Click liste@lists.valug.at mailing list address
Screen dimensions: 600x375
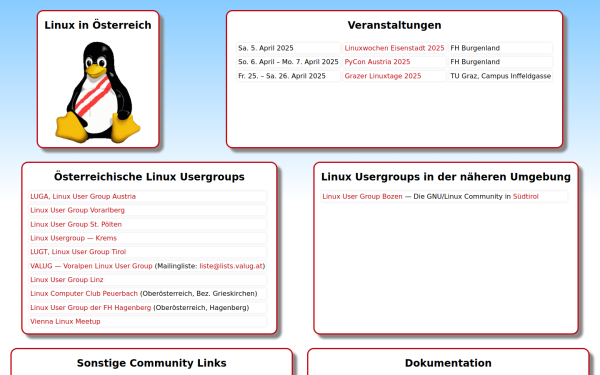(x=231, y=266)
